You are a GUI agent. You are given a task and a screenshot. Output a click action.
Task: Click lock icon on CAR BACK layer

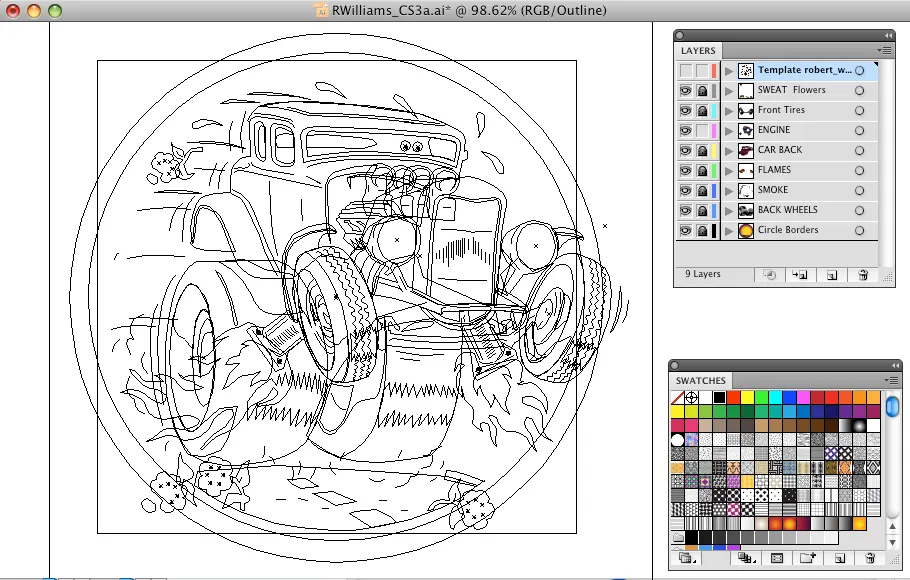tap(702, 150)
